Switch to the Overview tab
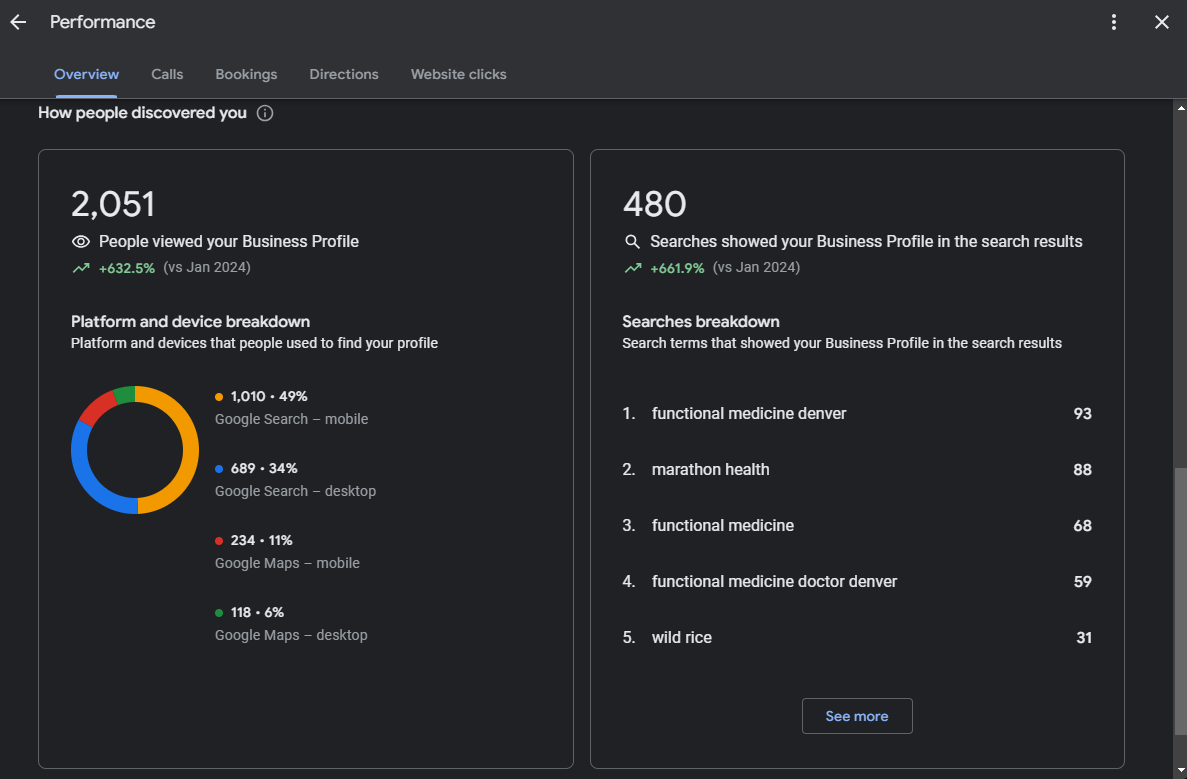1187x779 pixels. coord(86,74)
